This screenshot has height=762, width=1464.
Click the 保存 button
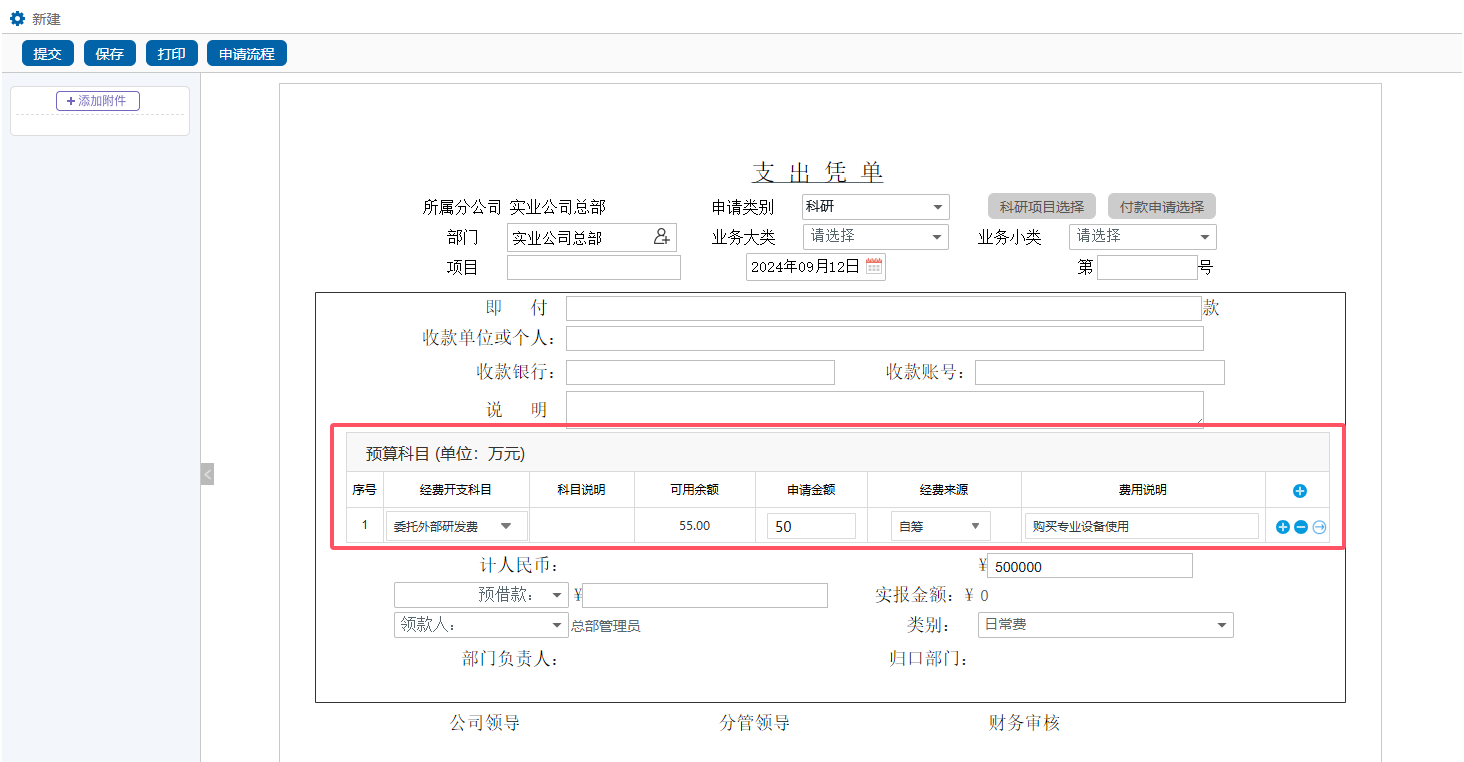[110, 54]
